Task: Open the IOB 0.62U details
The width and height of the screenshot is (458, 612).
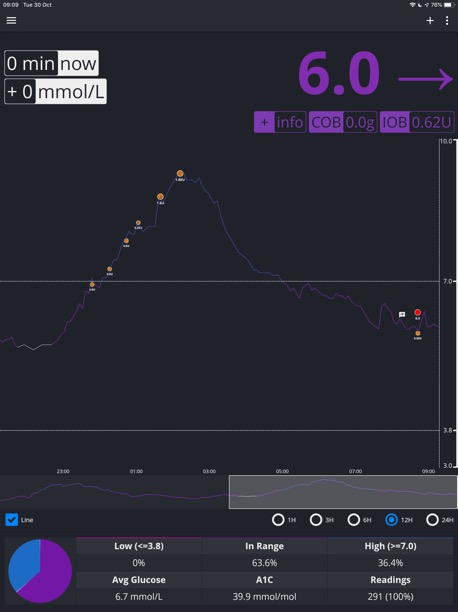Action: point(417,122)
